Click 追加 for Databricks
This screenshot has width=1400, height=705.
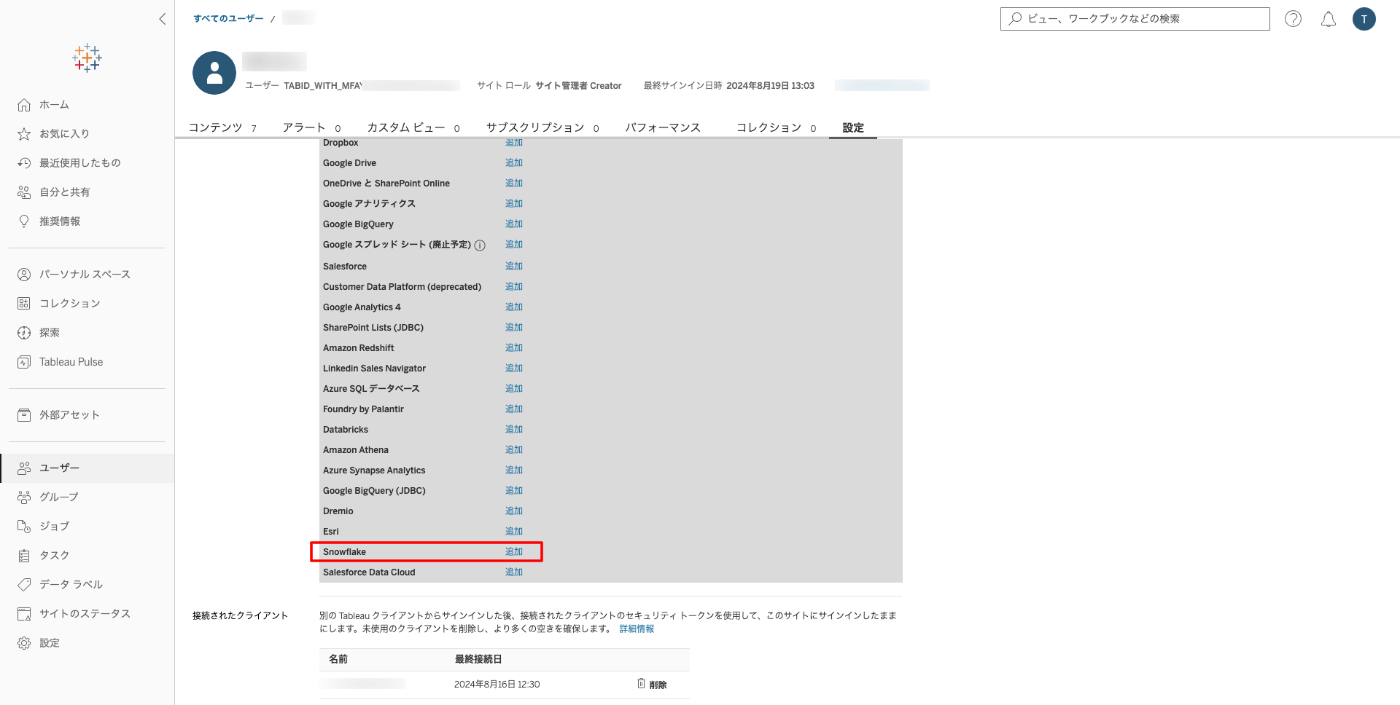pos(514,429)
